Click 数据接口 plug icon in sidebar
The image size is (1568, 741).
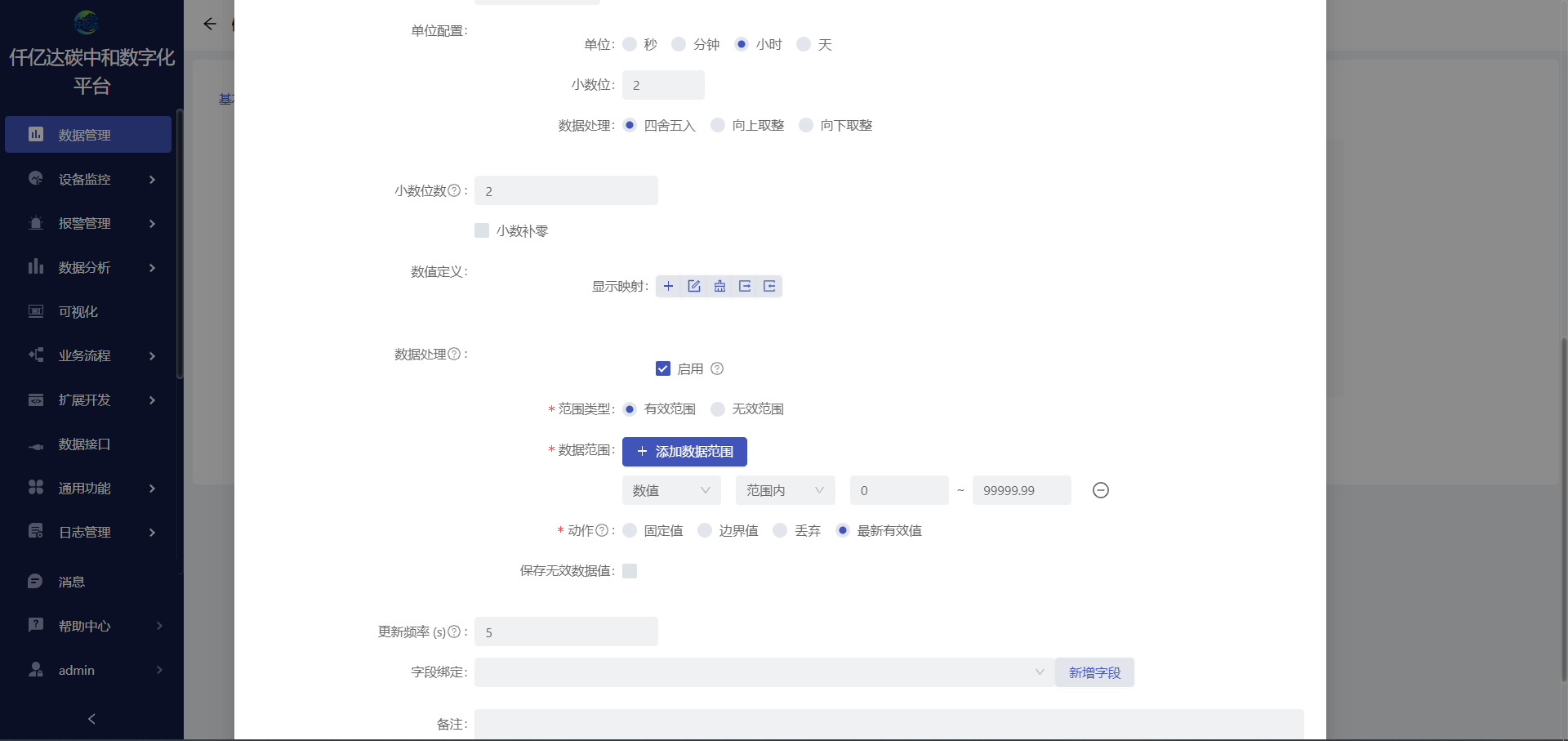pyautogui.click(x=36, y=446)
